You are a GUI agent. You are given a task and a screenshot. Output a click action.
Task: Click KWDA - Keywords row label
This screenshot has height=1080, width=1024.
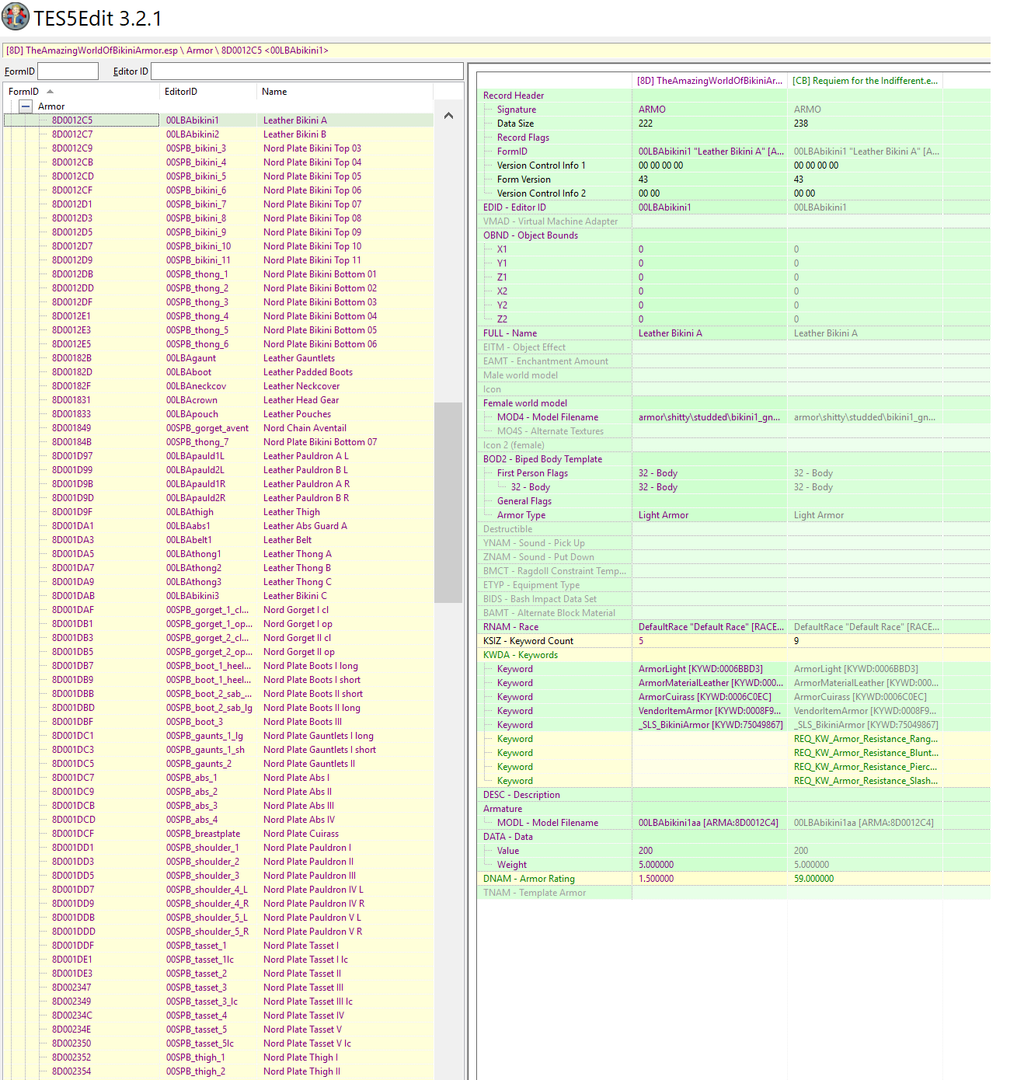coord(521,655)
